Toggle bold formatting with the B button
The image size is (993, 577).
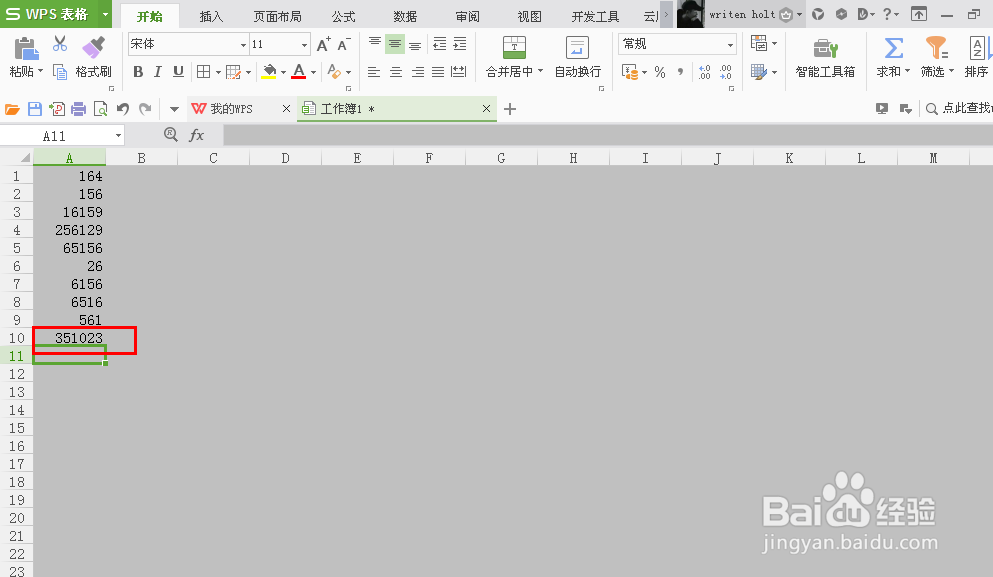(x=138, y=73)
